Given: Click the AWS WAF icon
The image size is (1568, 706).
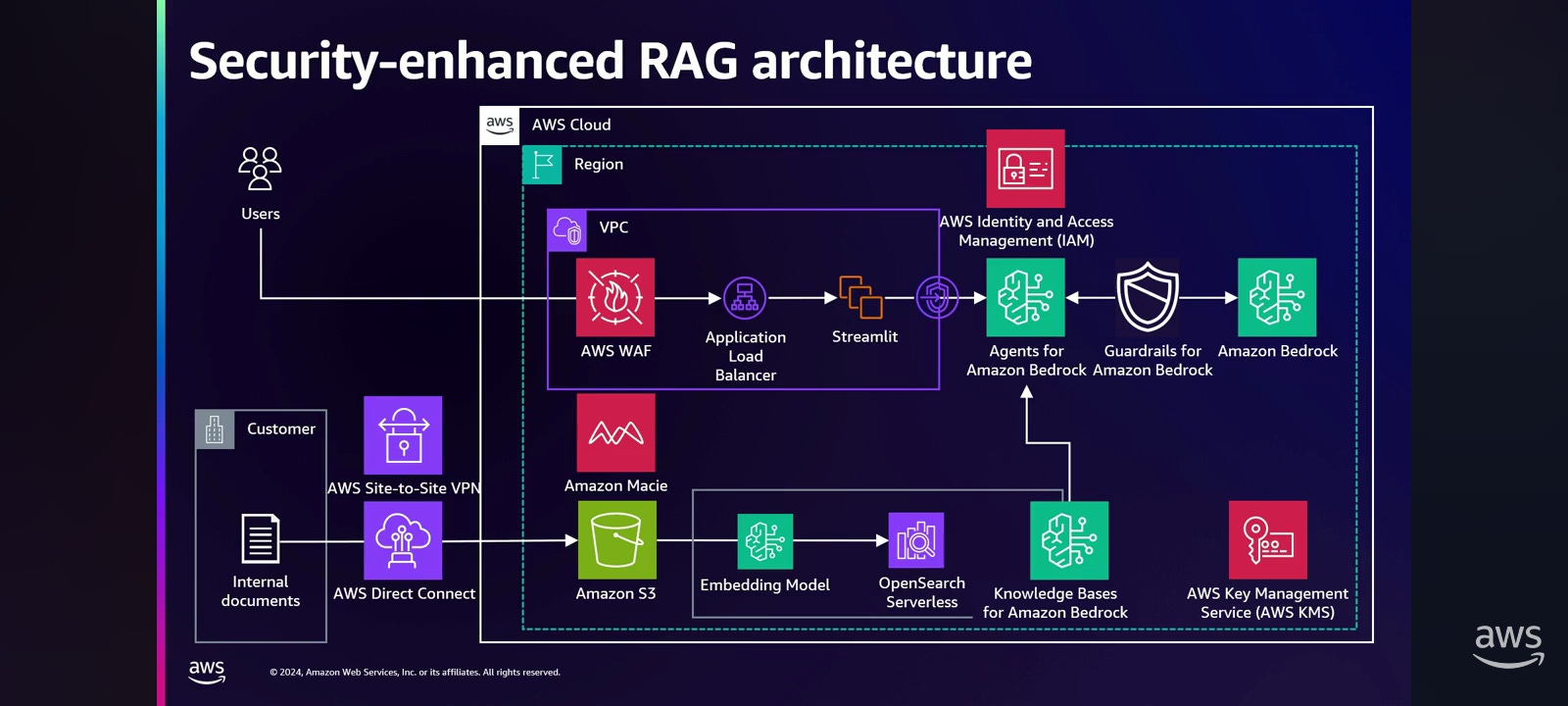Looking at the screenshot, I should pos(615,297).
